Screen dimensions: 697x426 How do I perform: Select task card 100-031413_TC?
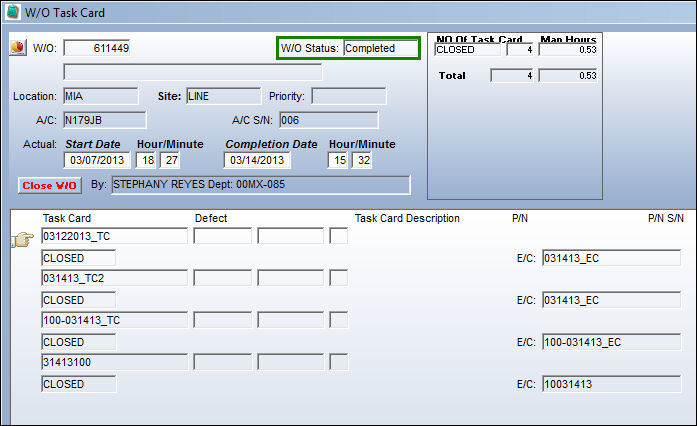(x=114, y=320)
